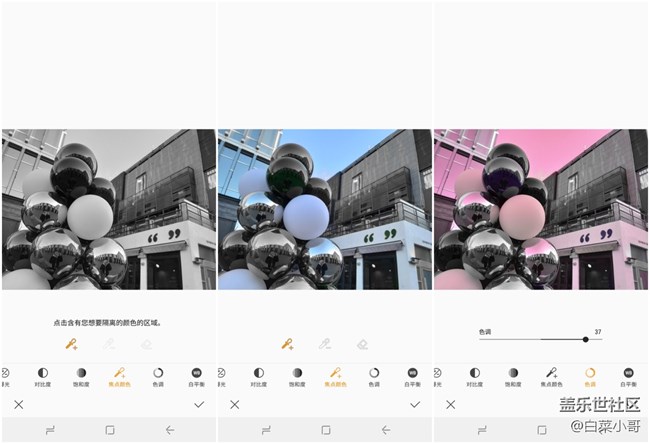Image resolution: width=650 pixels, height=444 pixels.
Task: Select the remove-color eyedropper in the middle screen
Action: click(x=324, y=344)
